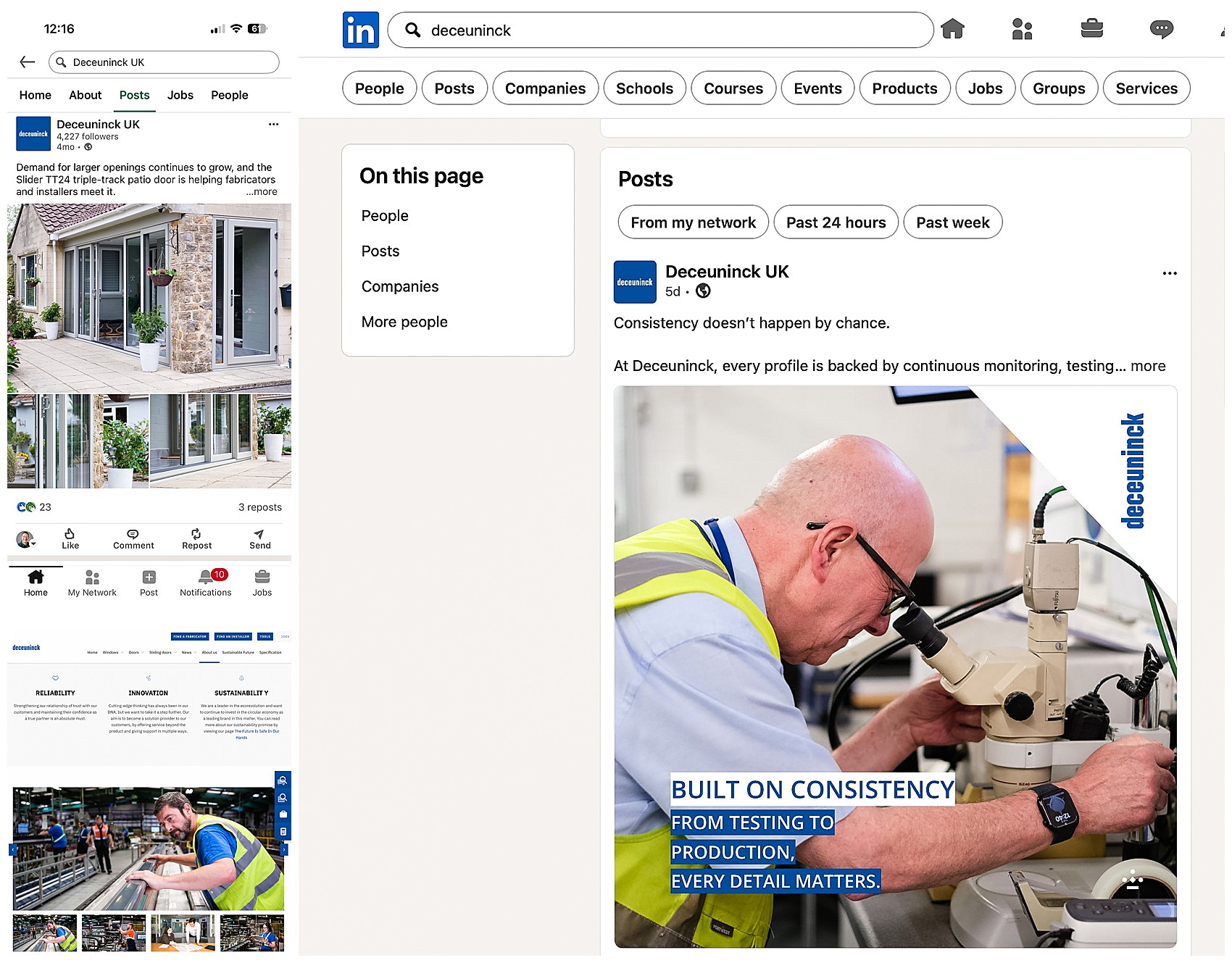Toggle the Jobs filter pill in desktop view
Image resolution: width=1232 pixels, height=963 pixels.
point(986,88)
